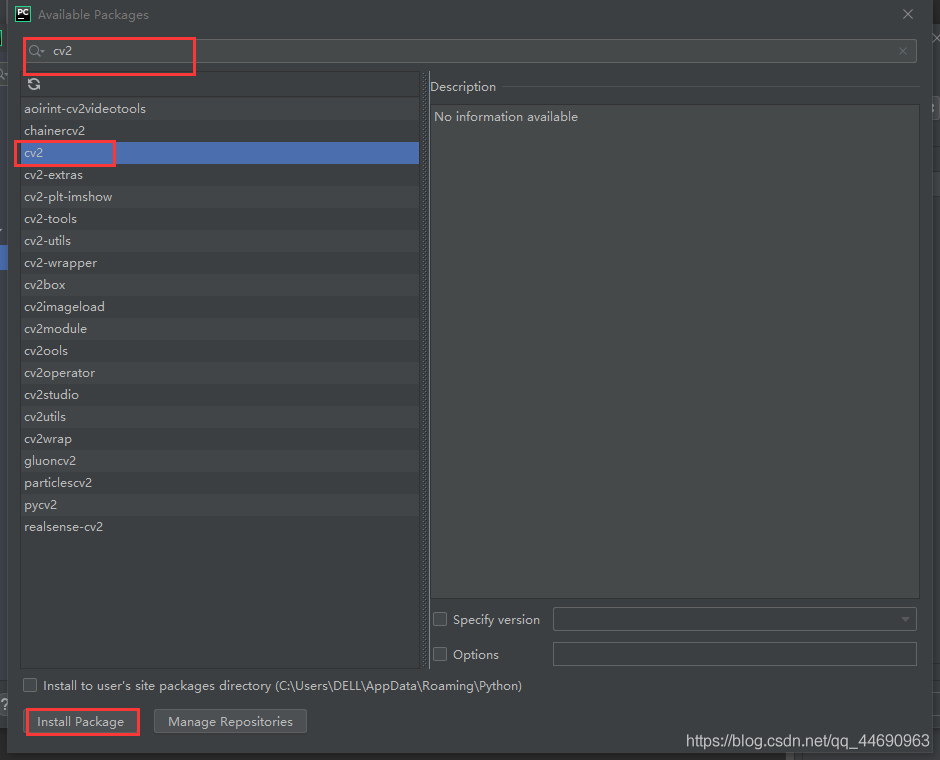Screen dimensions: 940x760
Task: Click the cv2 search input field
Action: [x=471, y=51]
